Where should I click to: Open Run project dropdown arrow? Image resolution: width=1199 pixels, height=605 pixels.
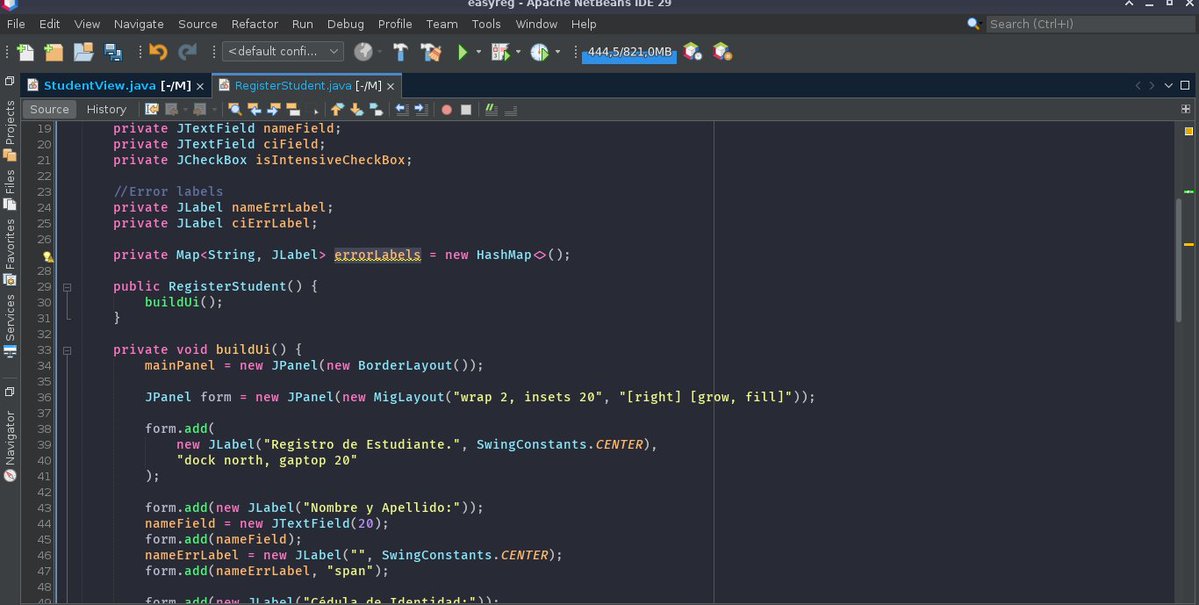click(x=479, y=52)
